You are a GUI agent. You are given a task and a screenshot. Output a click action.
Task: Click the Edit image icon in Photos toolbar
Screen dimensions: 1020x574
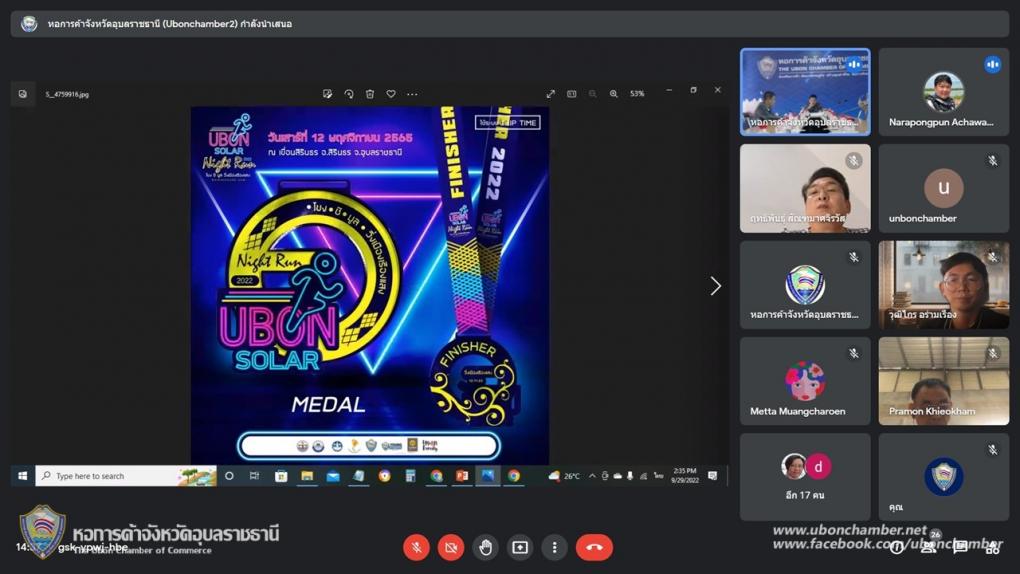pyautogui.click(x=327, y=94)
